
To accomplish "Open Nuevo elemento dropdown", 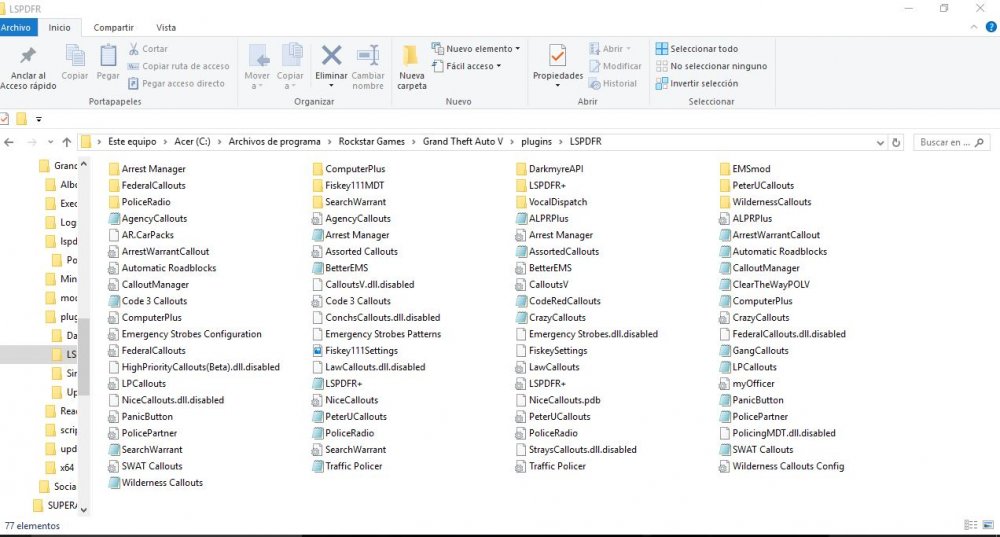I will (476, 48).
